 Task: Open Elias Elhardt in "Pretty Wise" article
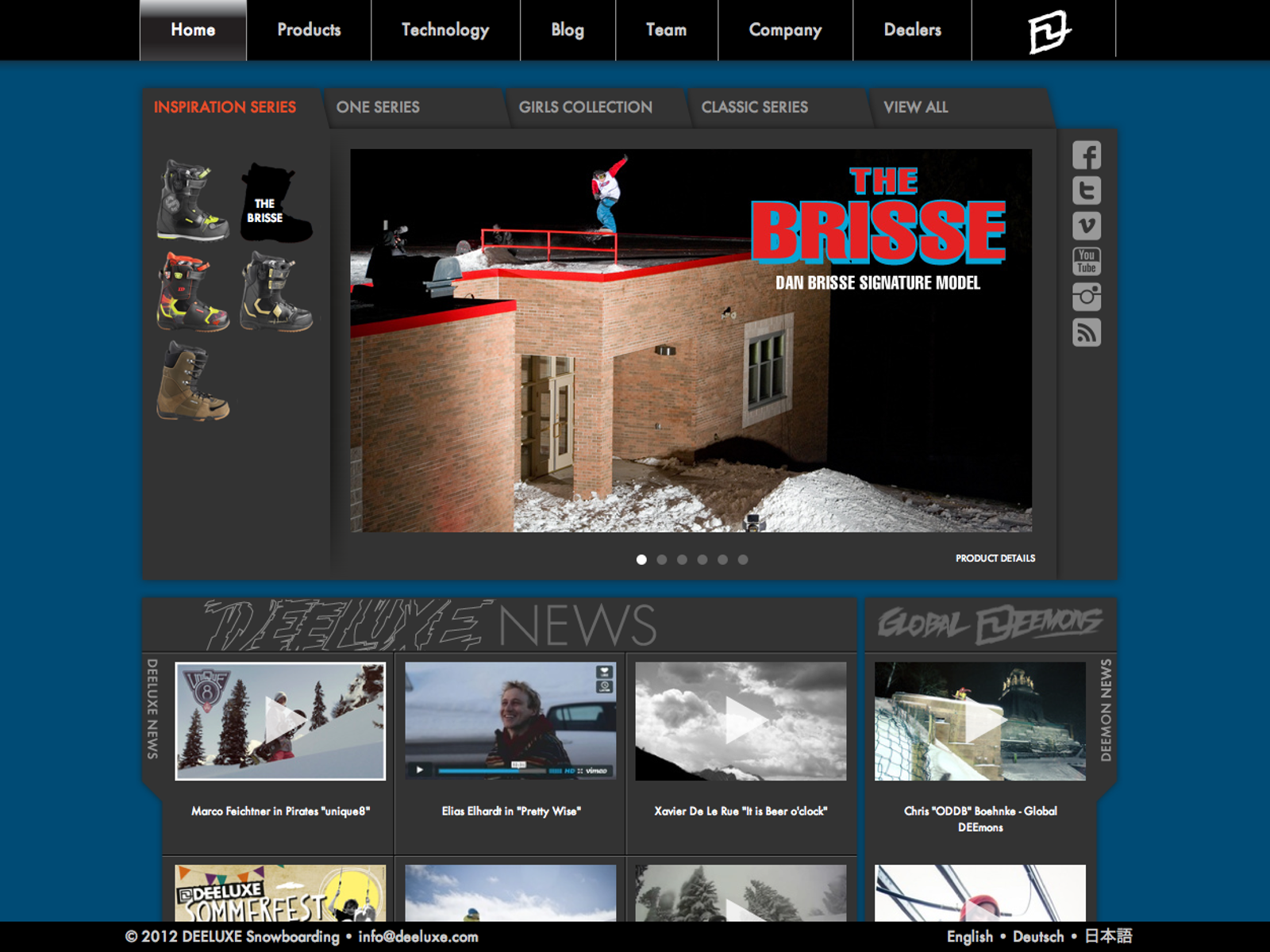click(x=511, y=811)
